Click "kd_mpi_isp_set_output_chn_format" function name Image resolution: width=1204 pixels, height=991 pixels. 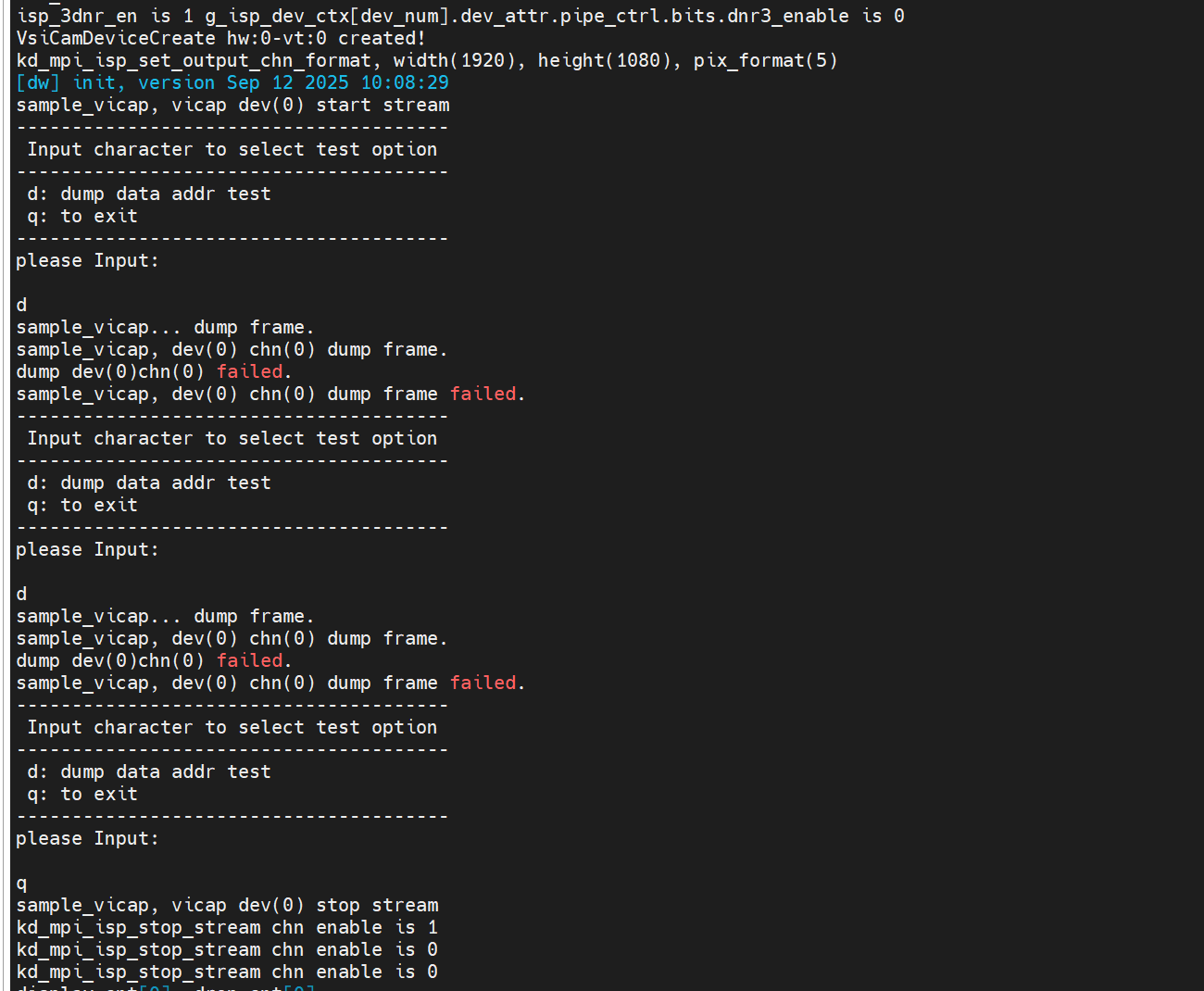(194, 60)
